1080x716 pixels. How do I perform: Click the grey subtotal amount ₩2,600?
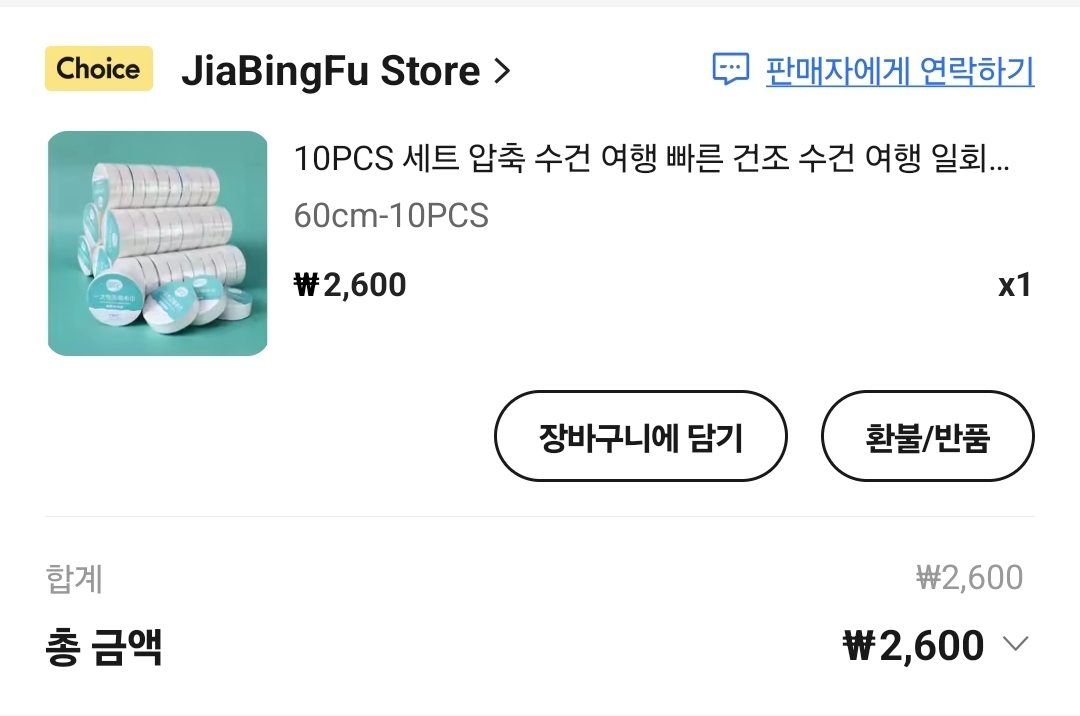click(x=969, y=578)
